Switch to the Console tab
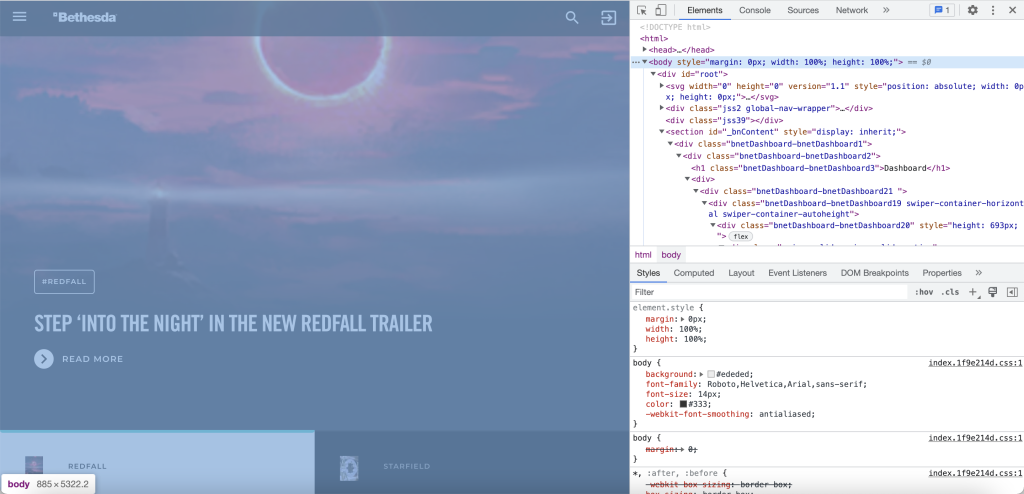The image size is (1024, 494). tap(754, 10)
